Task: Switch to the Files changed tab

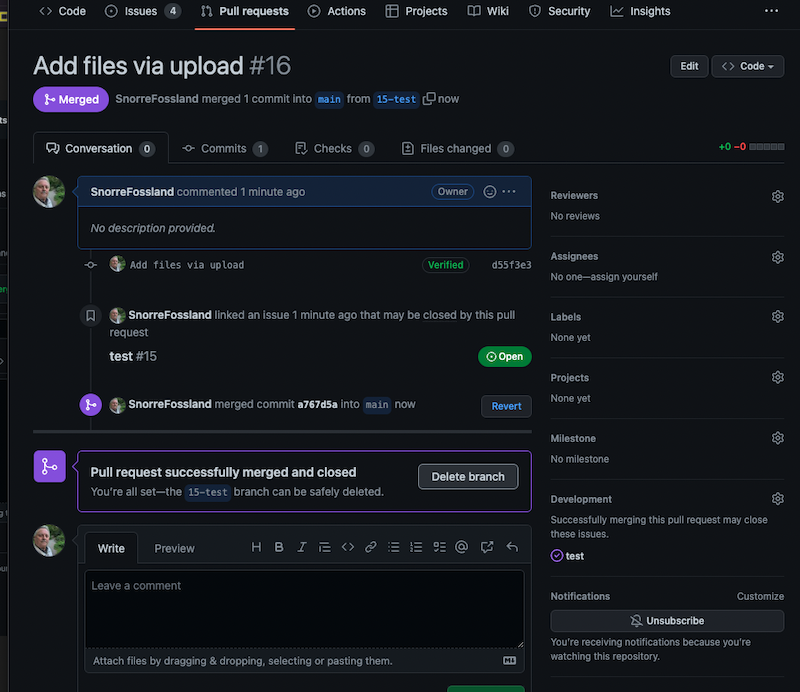Action: [458, 149]
